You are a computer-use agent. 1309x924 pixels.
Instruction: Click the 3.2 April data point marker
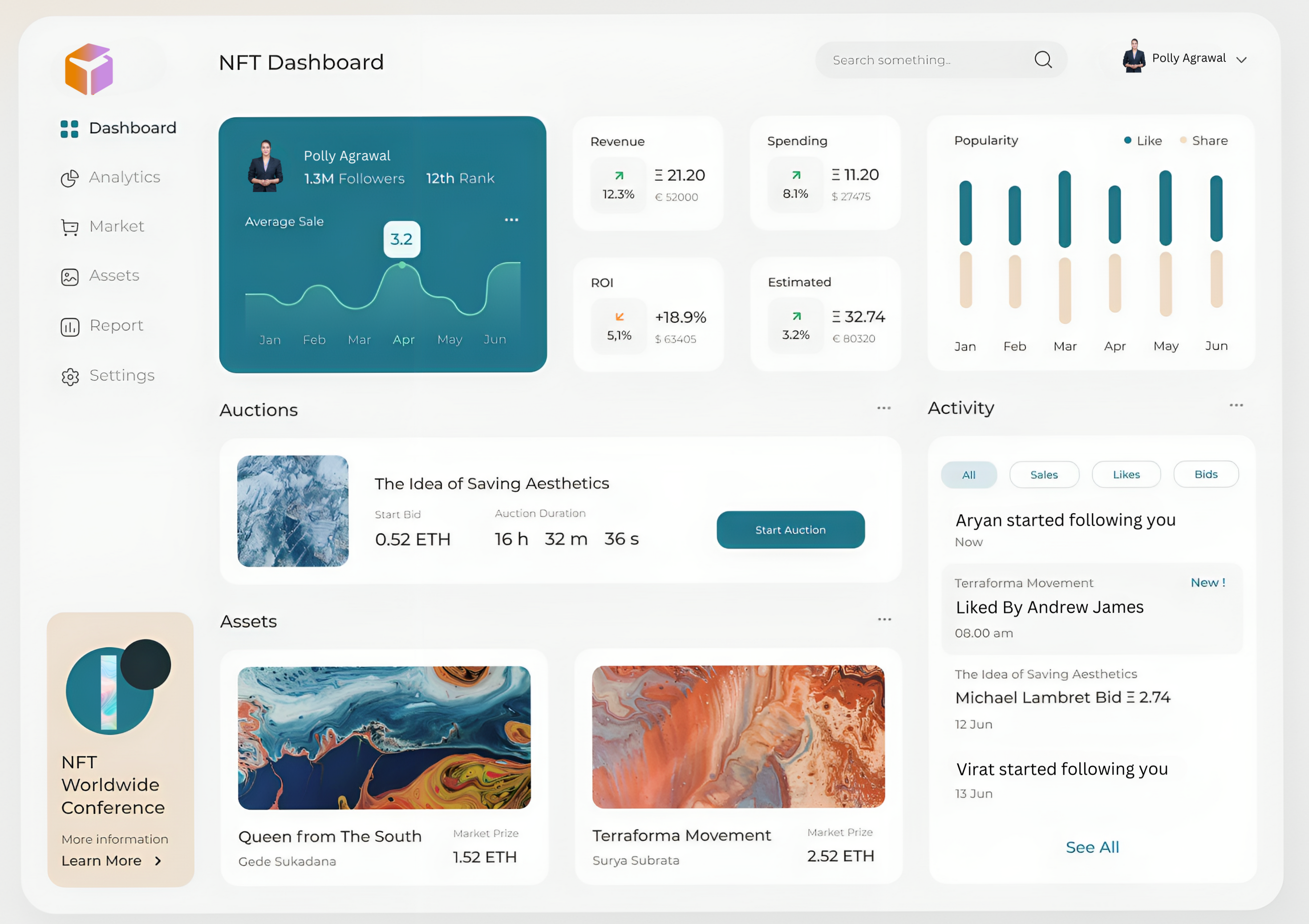pyautogui.click(x=402, y=264)
